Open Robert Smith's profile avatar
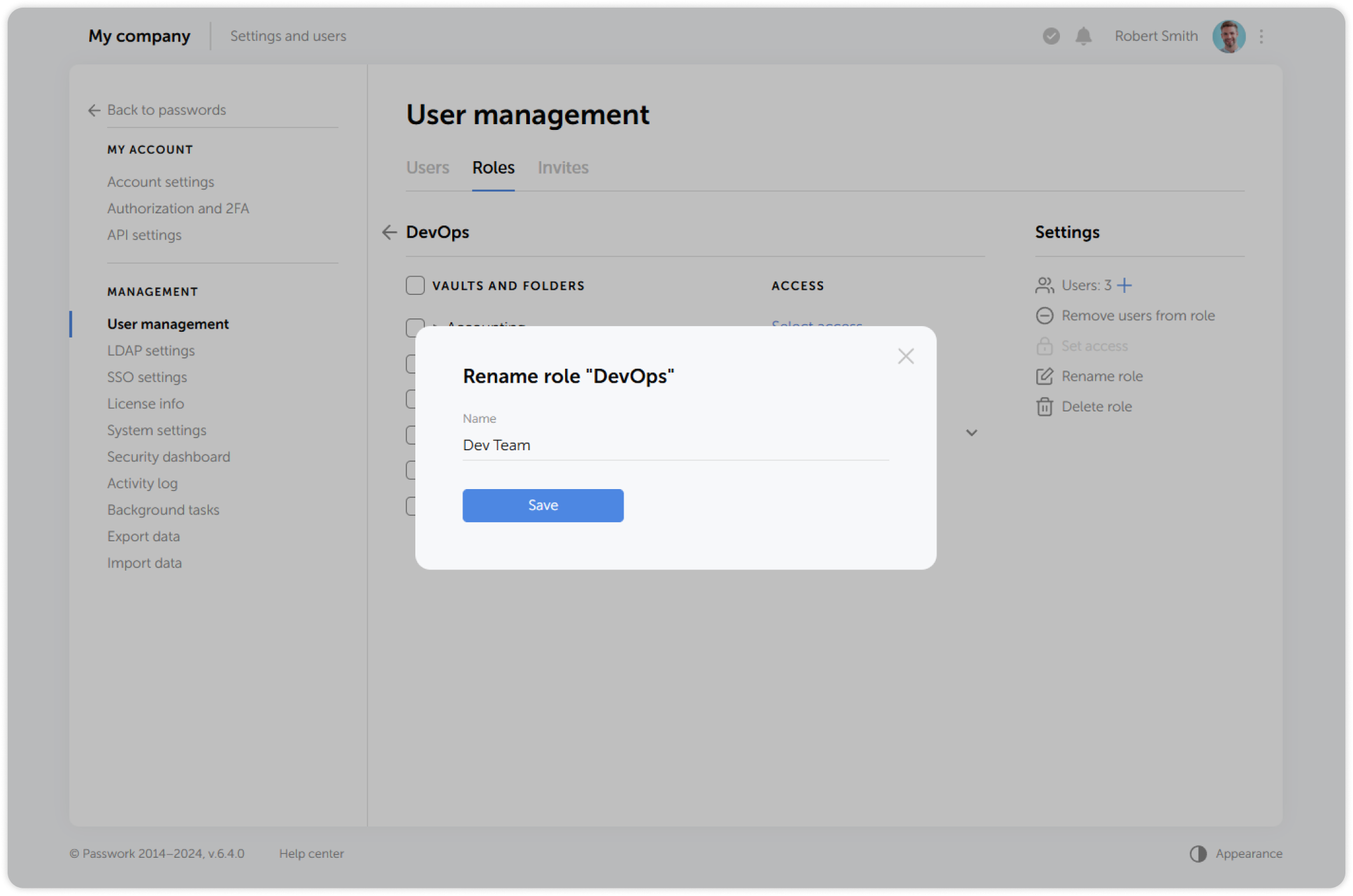The width and height of the screenshot is (1353, 896). pyautogui.click(x=1229, y=36)
